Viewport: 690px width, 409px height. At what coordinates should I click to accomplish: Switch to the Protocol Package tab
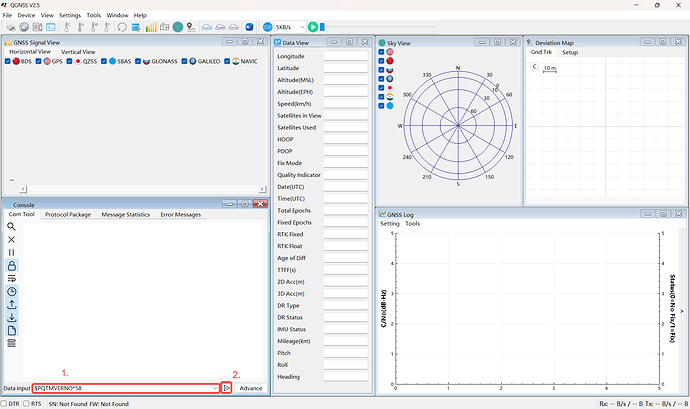click(x=68, y=214)
